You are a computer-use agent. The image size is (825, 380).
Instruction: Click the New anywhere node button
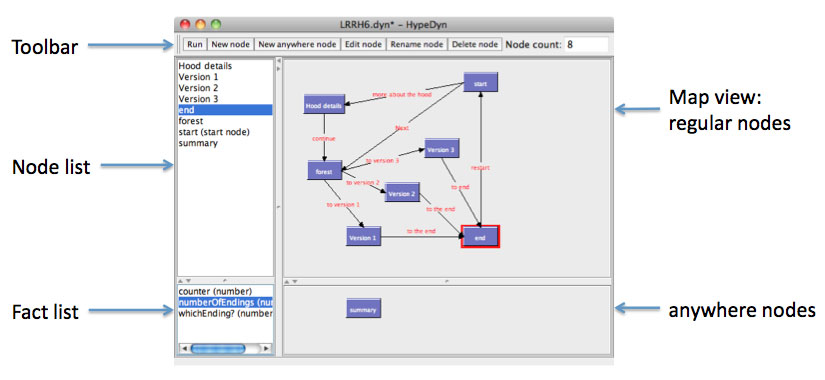point(297,45)
